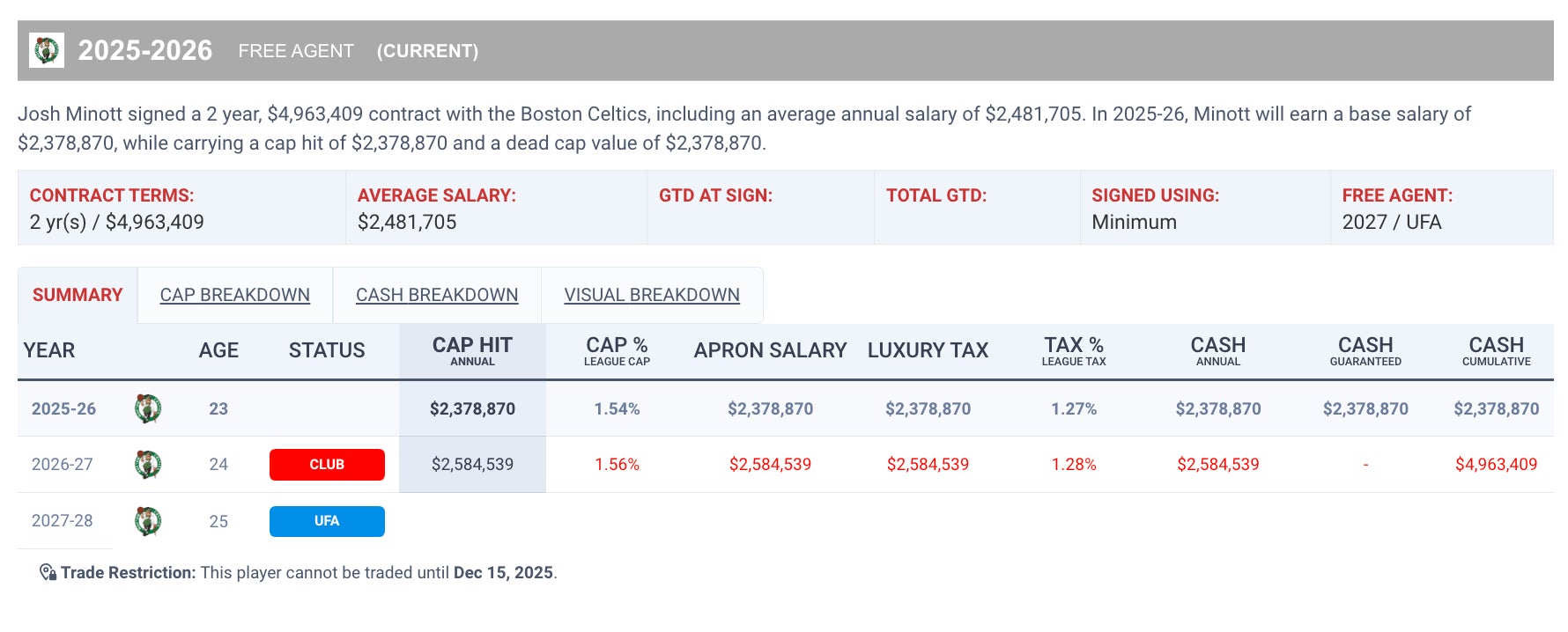This screenshot has width=1568, height=632.
Task: Click the red CLUB option badge
Action: (x=327, y=465)
